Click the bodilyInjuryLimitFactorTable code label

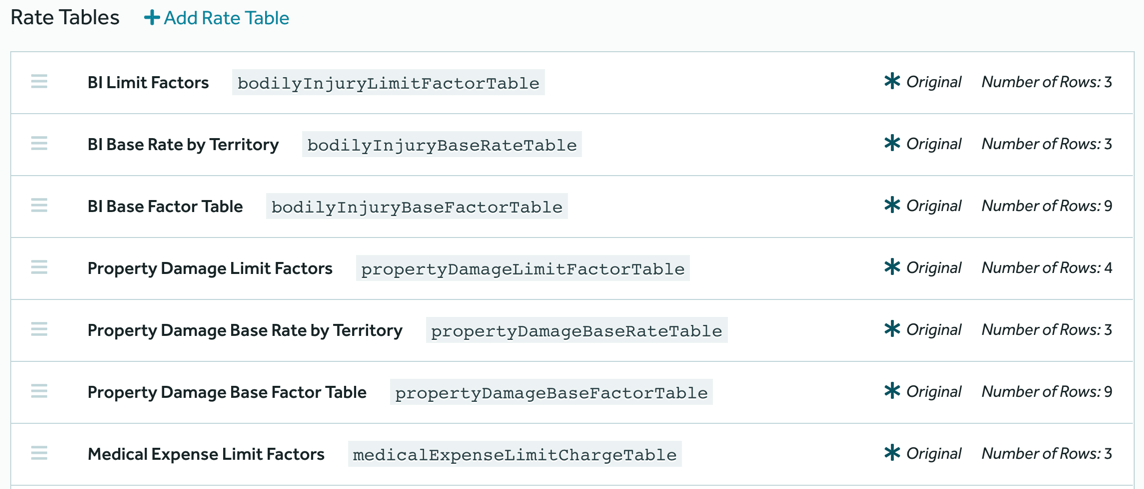click(x=388, y=83)
